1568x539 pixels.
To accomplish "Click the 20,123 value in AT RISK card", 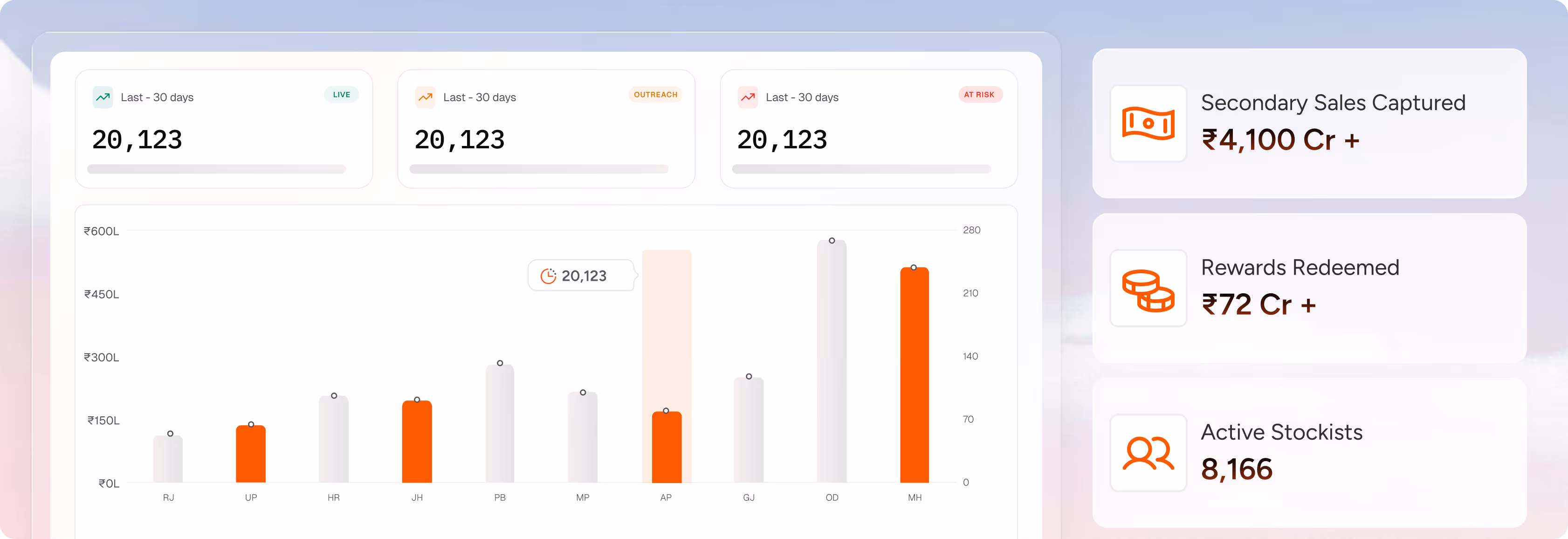I will (x=782, y=140).
